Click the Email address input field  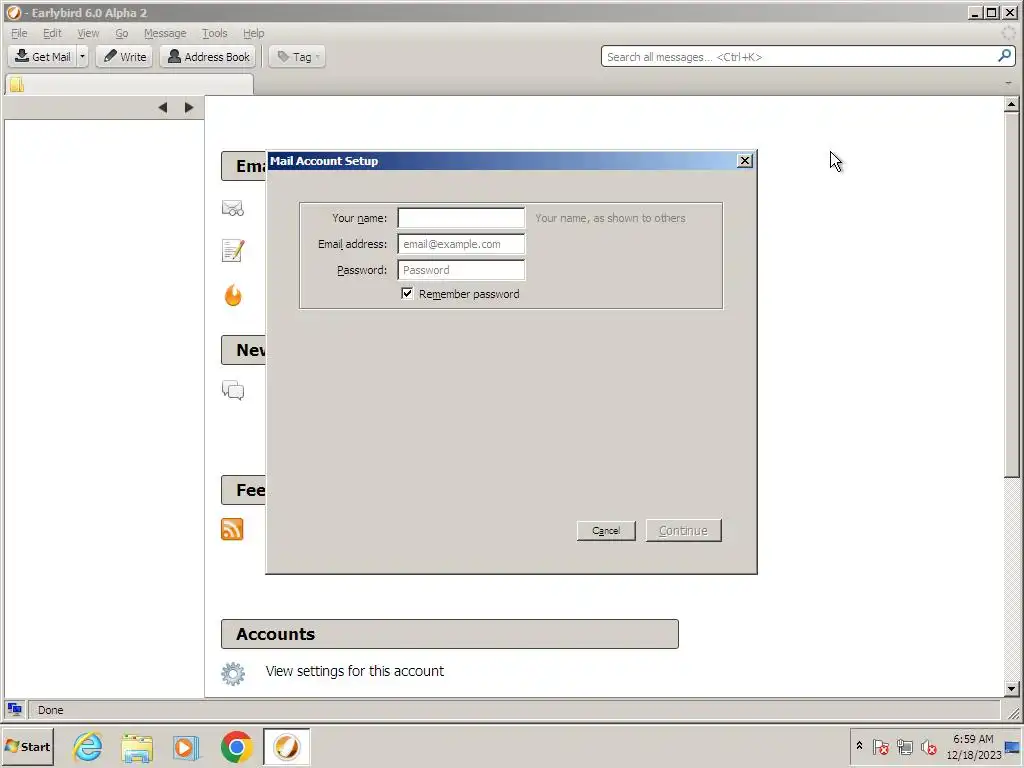tap(461, 244)
